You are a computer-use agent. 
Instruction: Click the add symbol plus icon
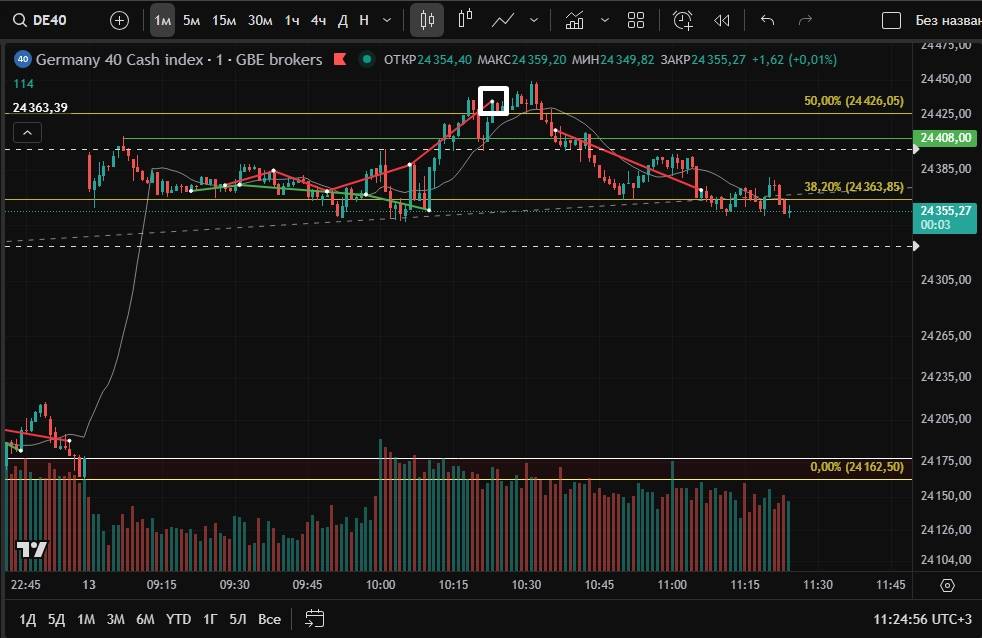(119, 20)
